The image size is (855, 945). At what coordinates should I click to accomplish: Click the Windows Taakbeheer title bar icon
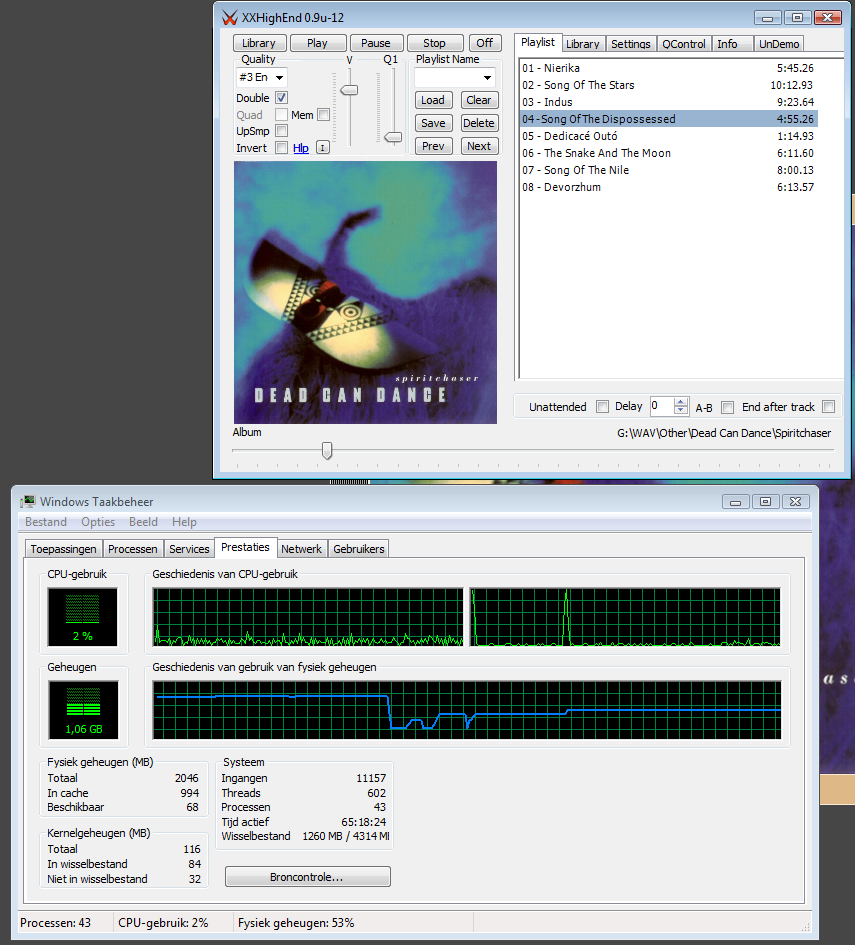28,501
